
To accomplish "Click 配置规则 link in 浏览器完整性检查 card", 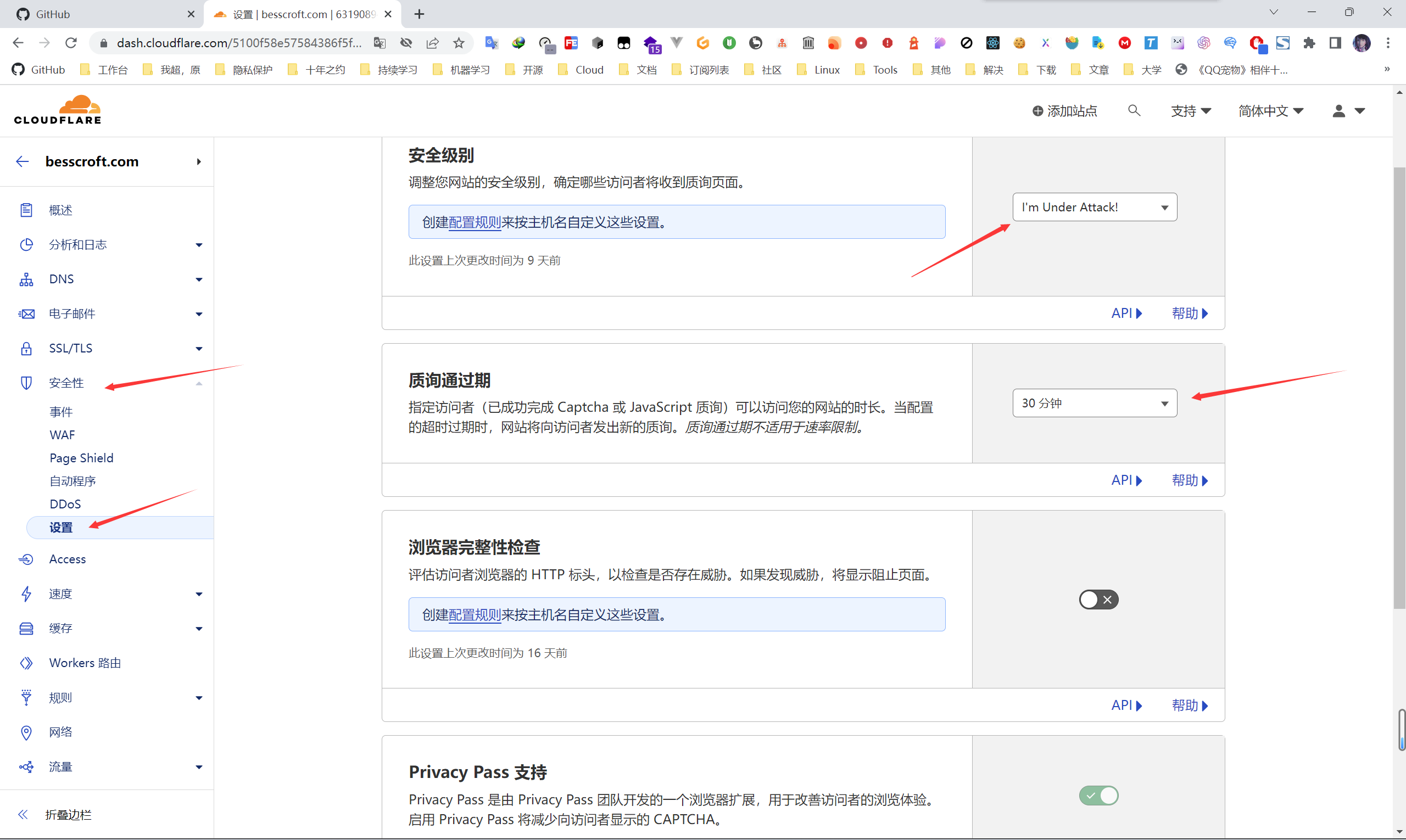I will (x=475, y=615).
